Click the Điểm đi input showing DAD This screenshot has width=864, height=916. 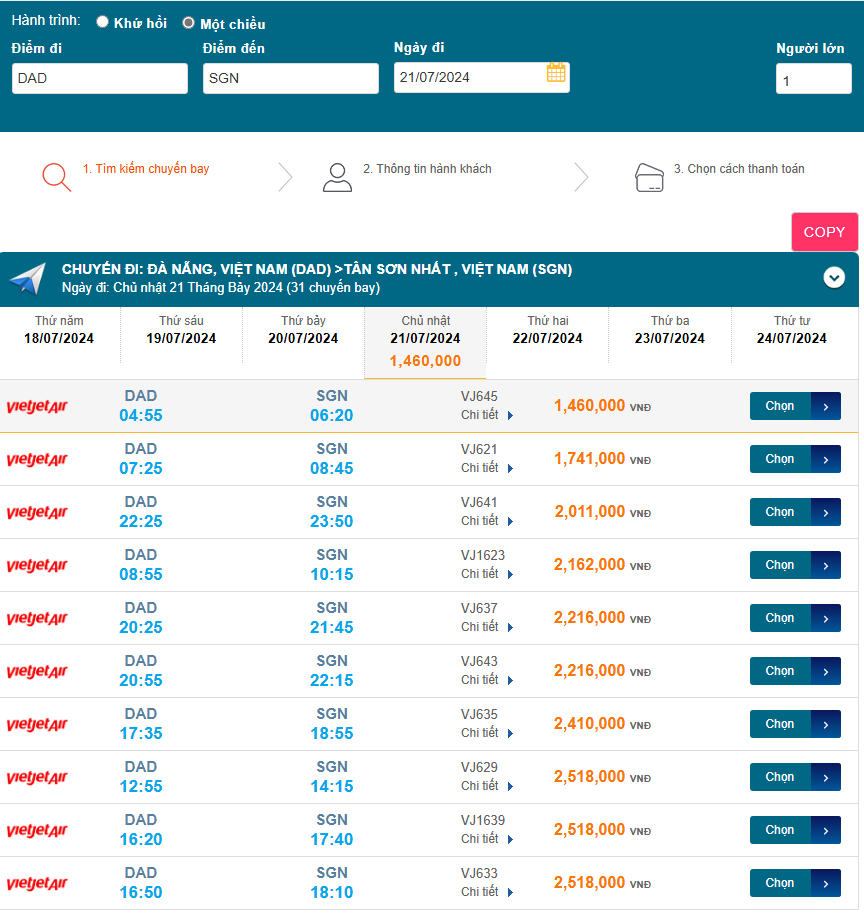point(100,78)
